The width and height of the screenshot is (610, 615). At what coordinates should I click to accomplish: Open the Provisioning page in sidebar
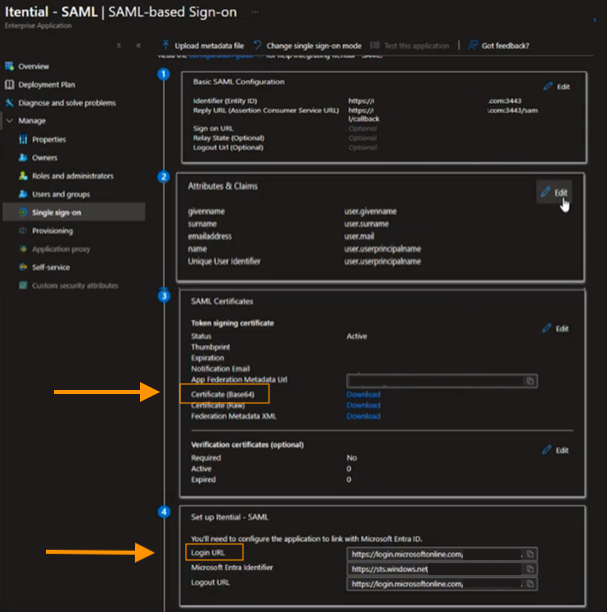[52, 231]
